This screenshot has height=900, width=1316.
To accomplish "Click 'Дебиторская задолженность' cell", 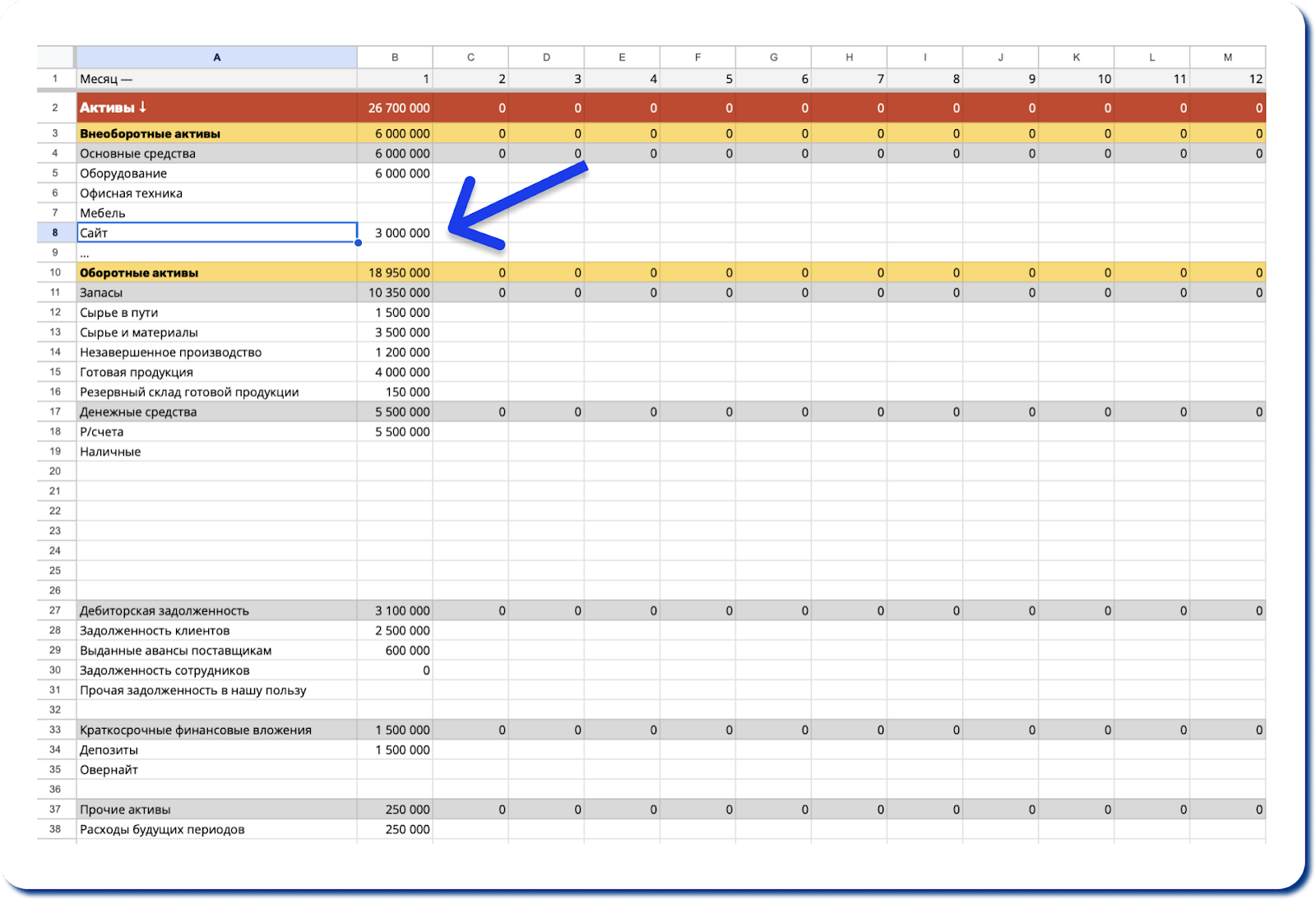I will 217,610.
